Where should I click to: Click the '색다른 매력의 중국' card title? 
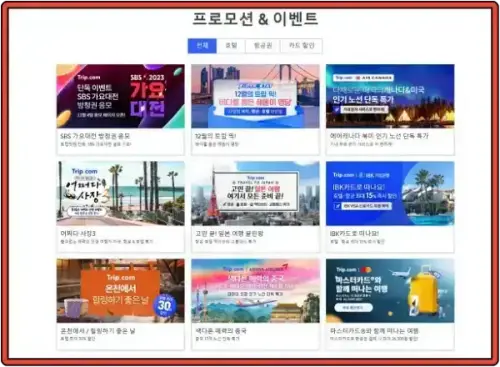[221, 331]
